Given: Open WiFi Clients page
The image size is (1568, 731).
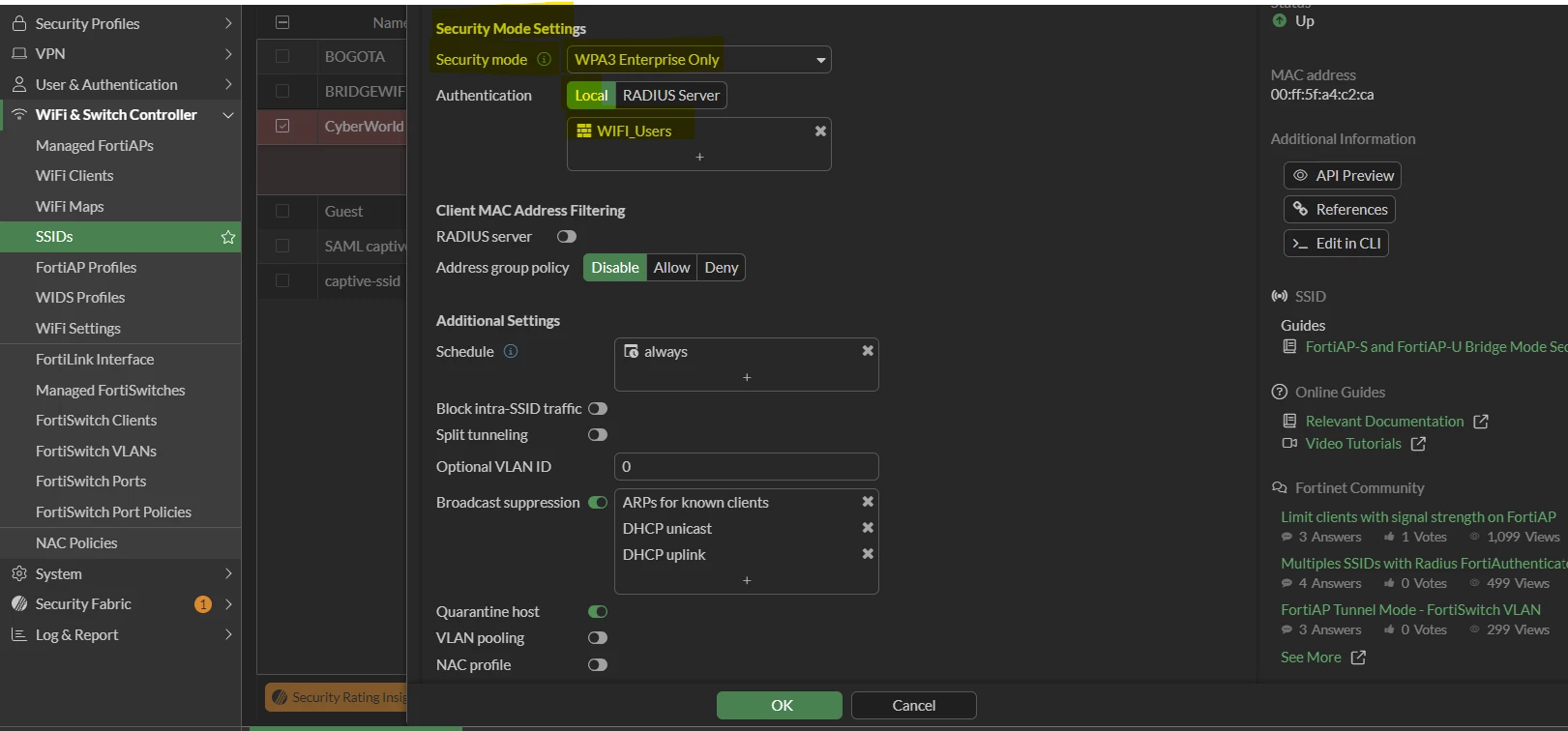Looking at the screenshot, I should (74, 176).
